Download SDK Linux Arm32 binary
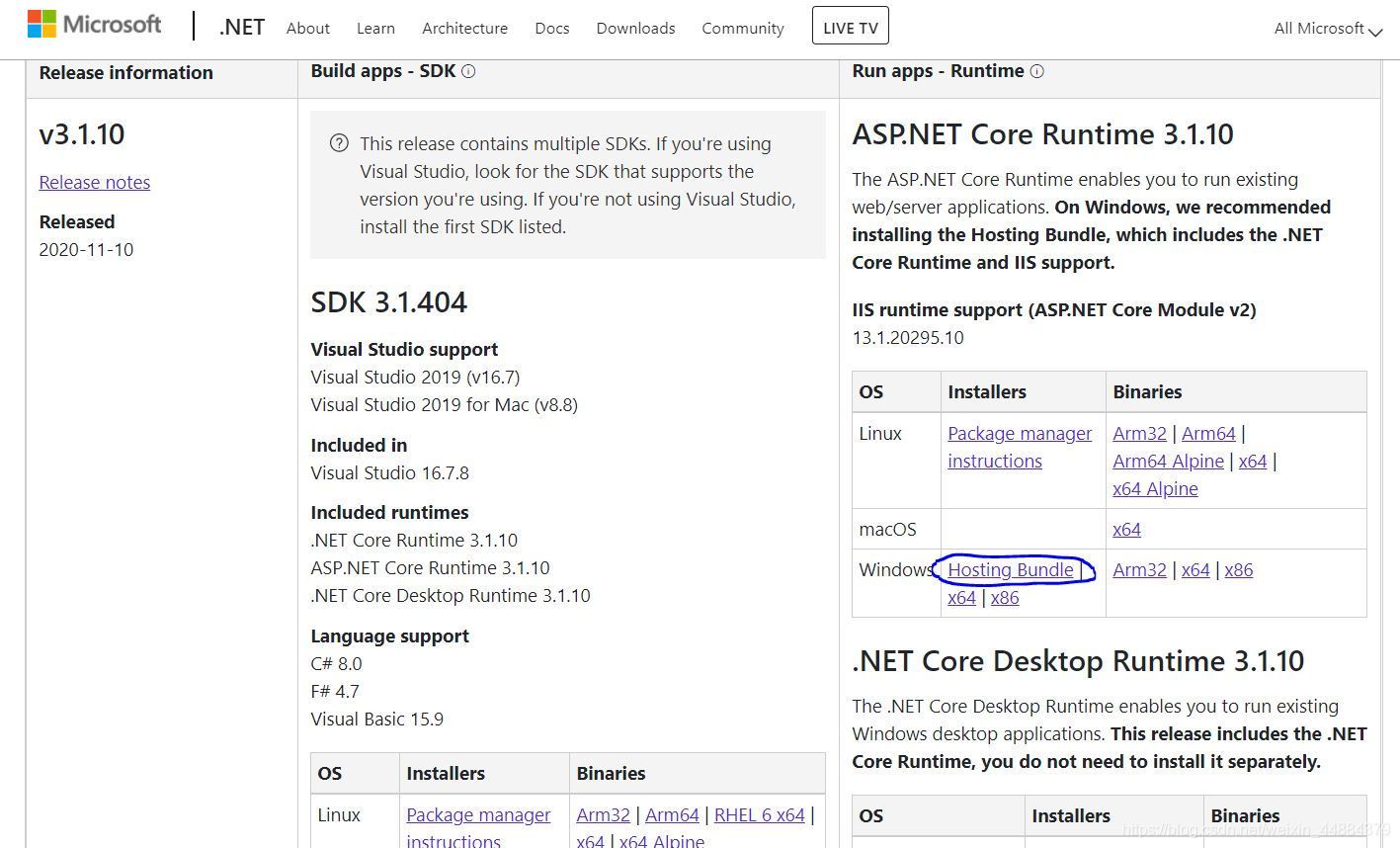The image size is (1400, 848). tap(603, 814)
